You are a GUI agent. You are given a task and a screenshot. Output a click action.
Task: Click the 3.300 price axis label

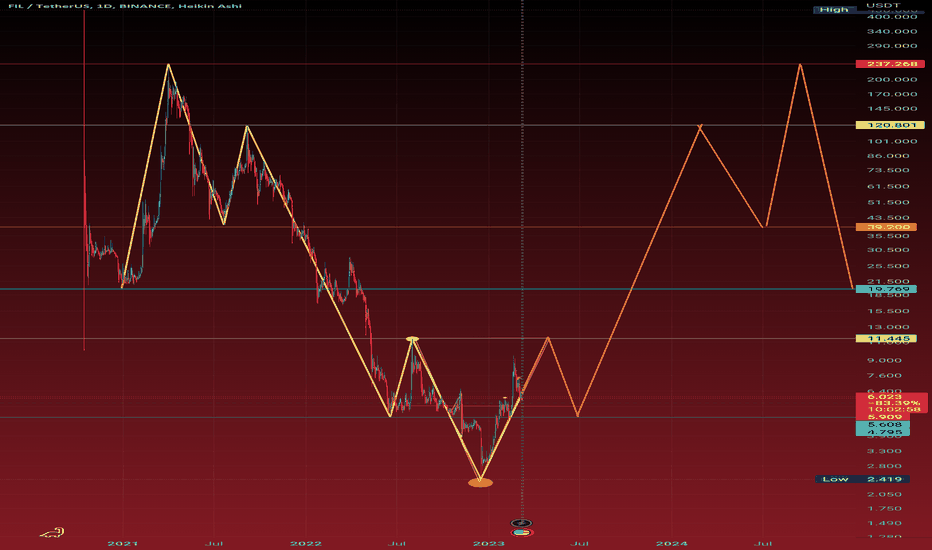(x=884, y=451)
